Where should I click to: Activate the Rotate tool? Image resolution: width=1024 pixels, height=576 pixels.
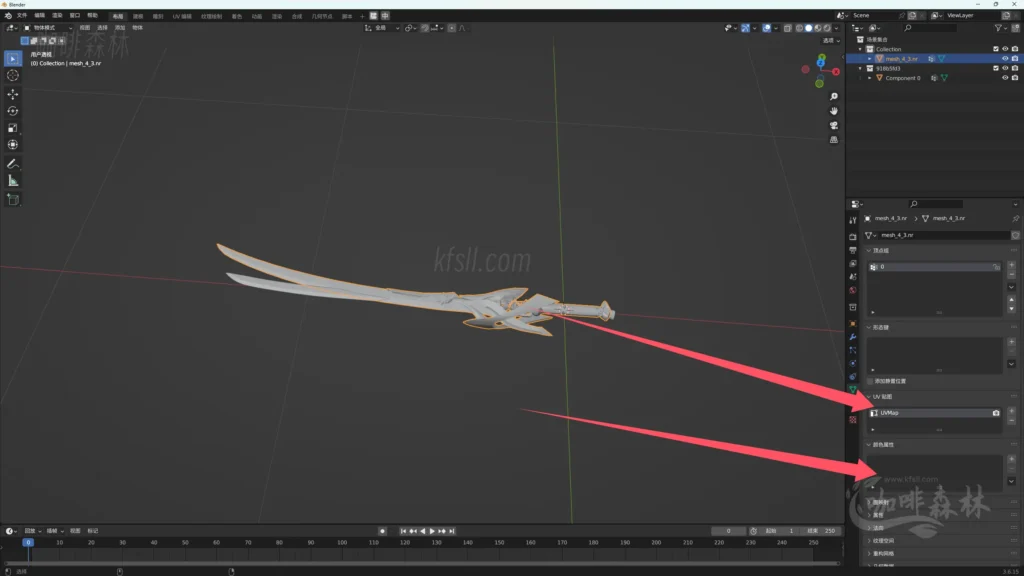[13, 111]
